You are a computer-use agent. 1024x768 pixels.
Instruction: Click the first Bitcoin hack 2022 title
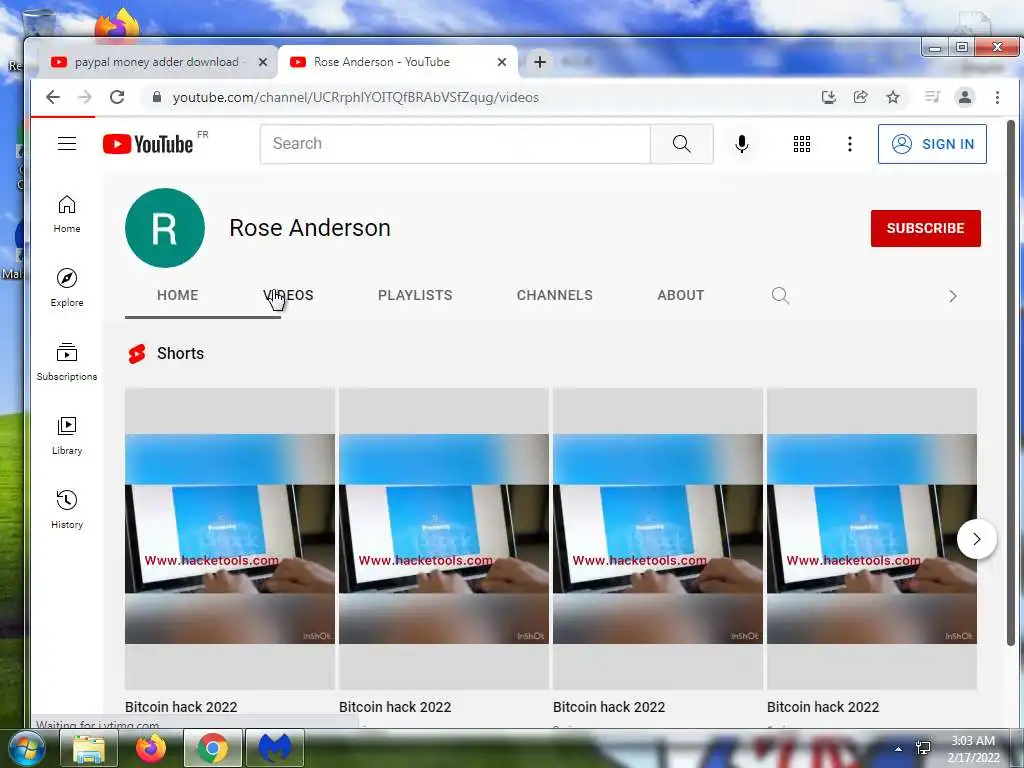(x=181, y=707)
